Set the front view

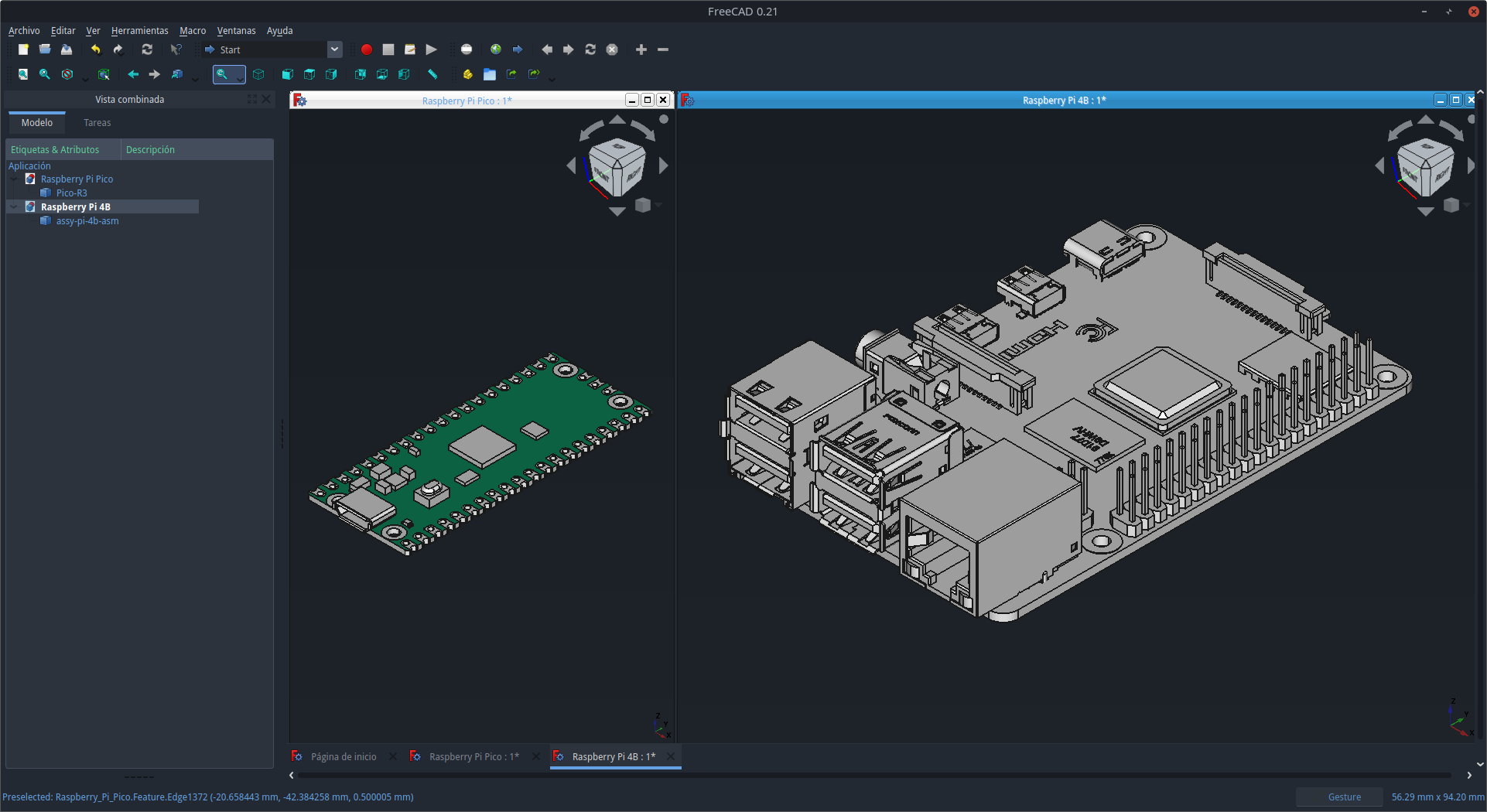click(288, 74)
